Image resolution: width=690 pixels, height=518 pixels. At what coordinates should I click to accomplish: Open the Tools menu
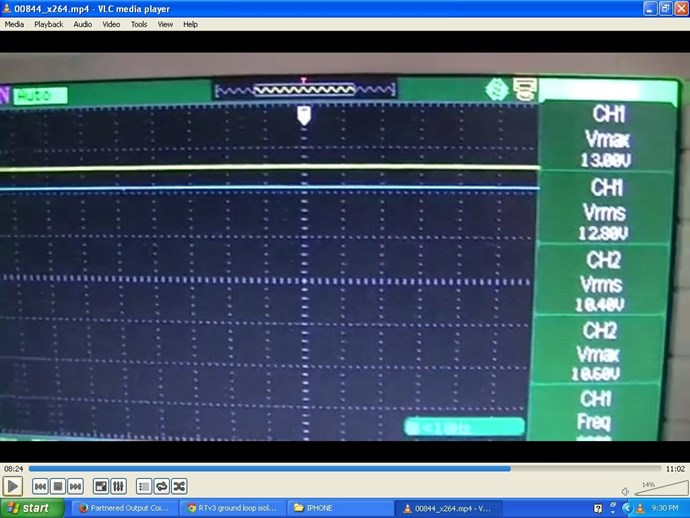click(139, 24)
